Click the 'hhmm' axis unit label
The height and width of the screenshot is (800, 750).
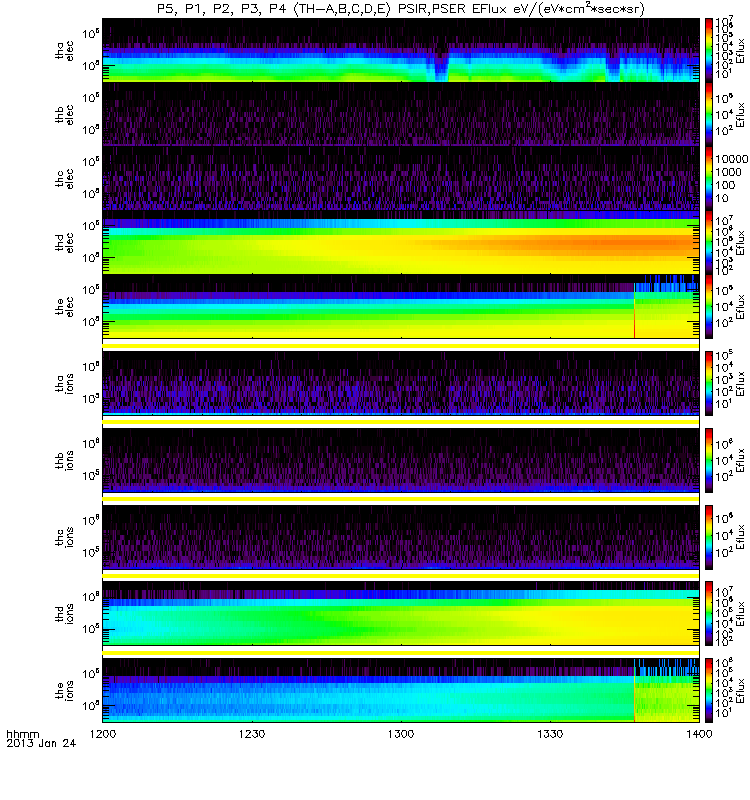pyautogui.click(x=22, y=734)
